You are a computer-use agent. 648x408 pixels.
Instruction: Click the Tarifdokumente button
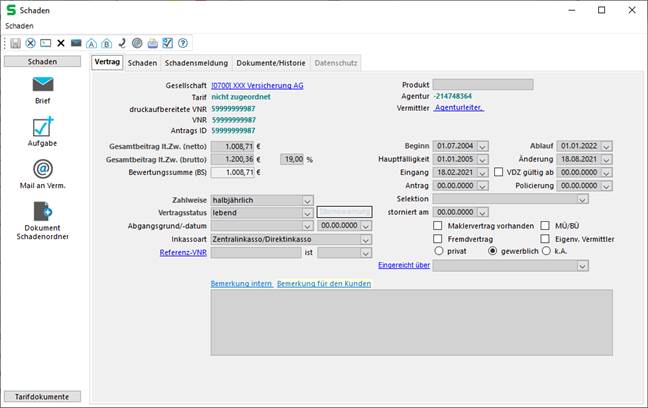[x=42, y=396]
